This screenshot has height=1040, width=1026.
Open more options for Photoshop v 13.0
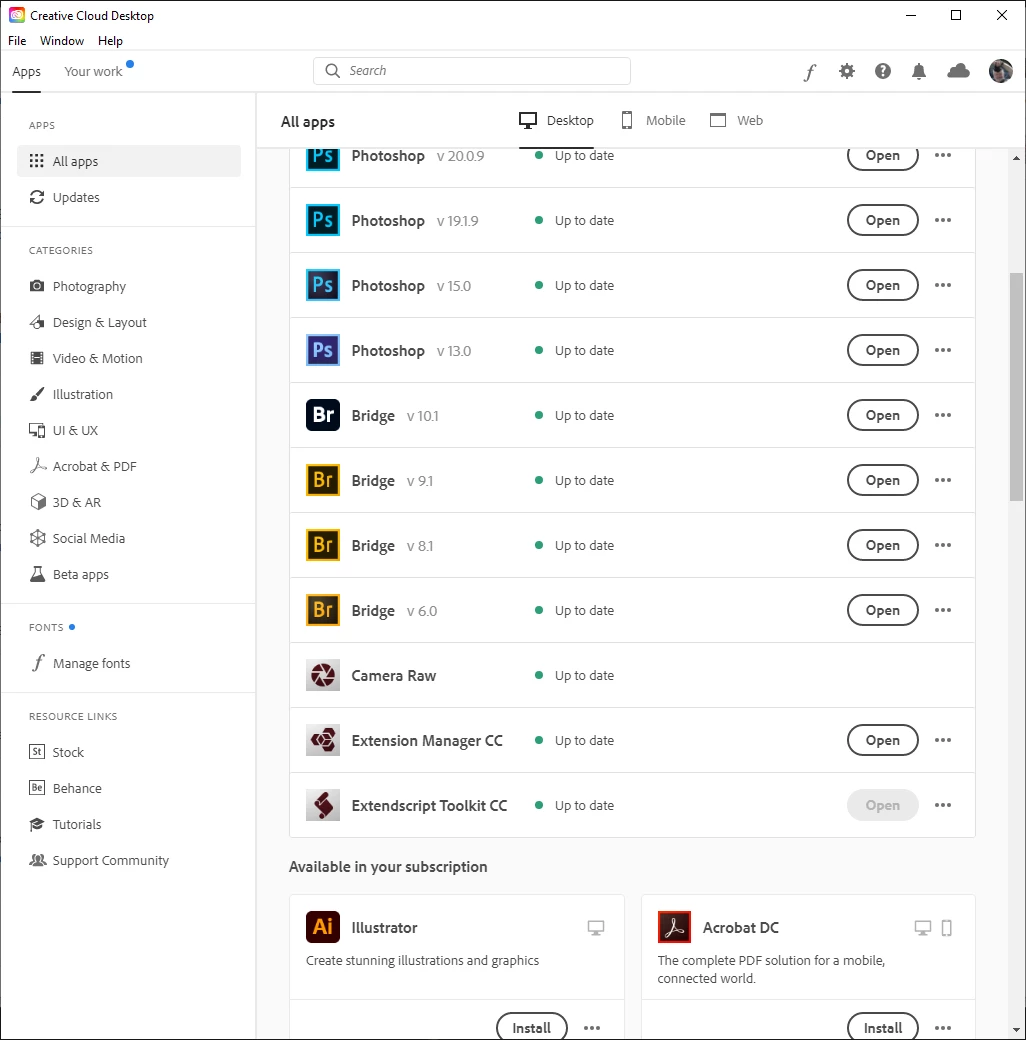(942, 350)
